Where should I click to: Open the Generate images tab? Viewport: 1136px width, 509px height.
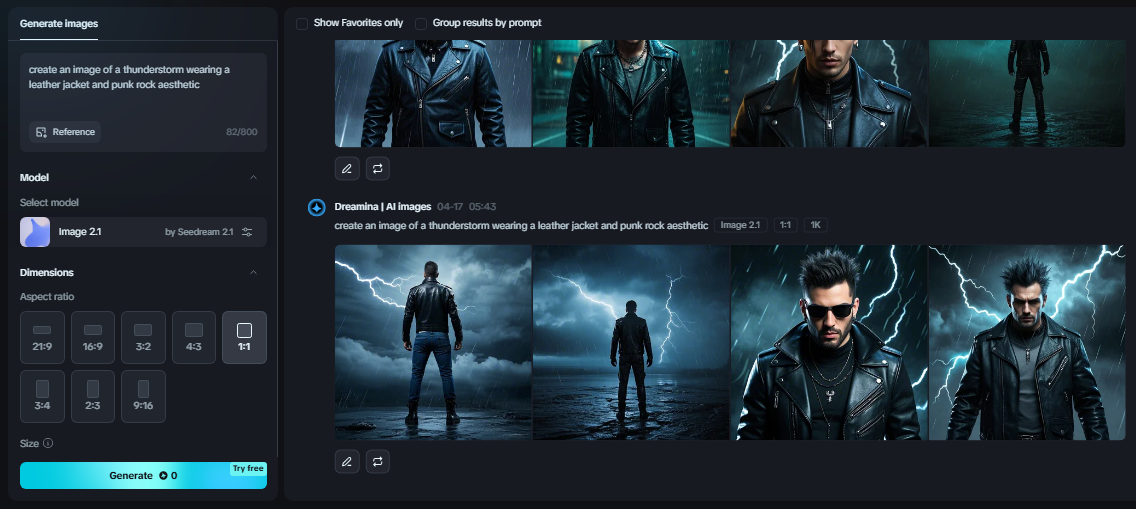tap(59, 23)
